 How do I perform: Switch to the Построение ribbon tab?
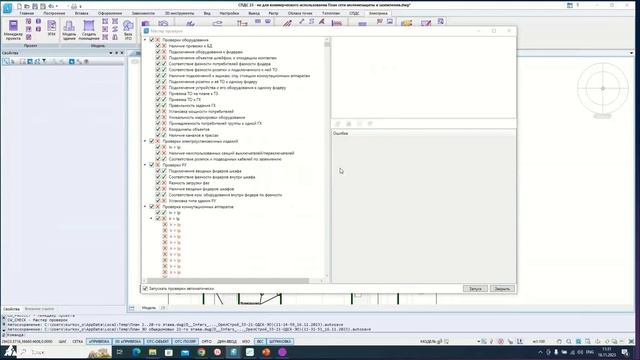54,13
